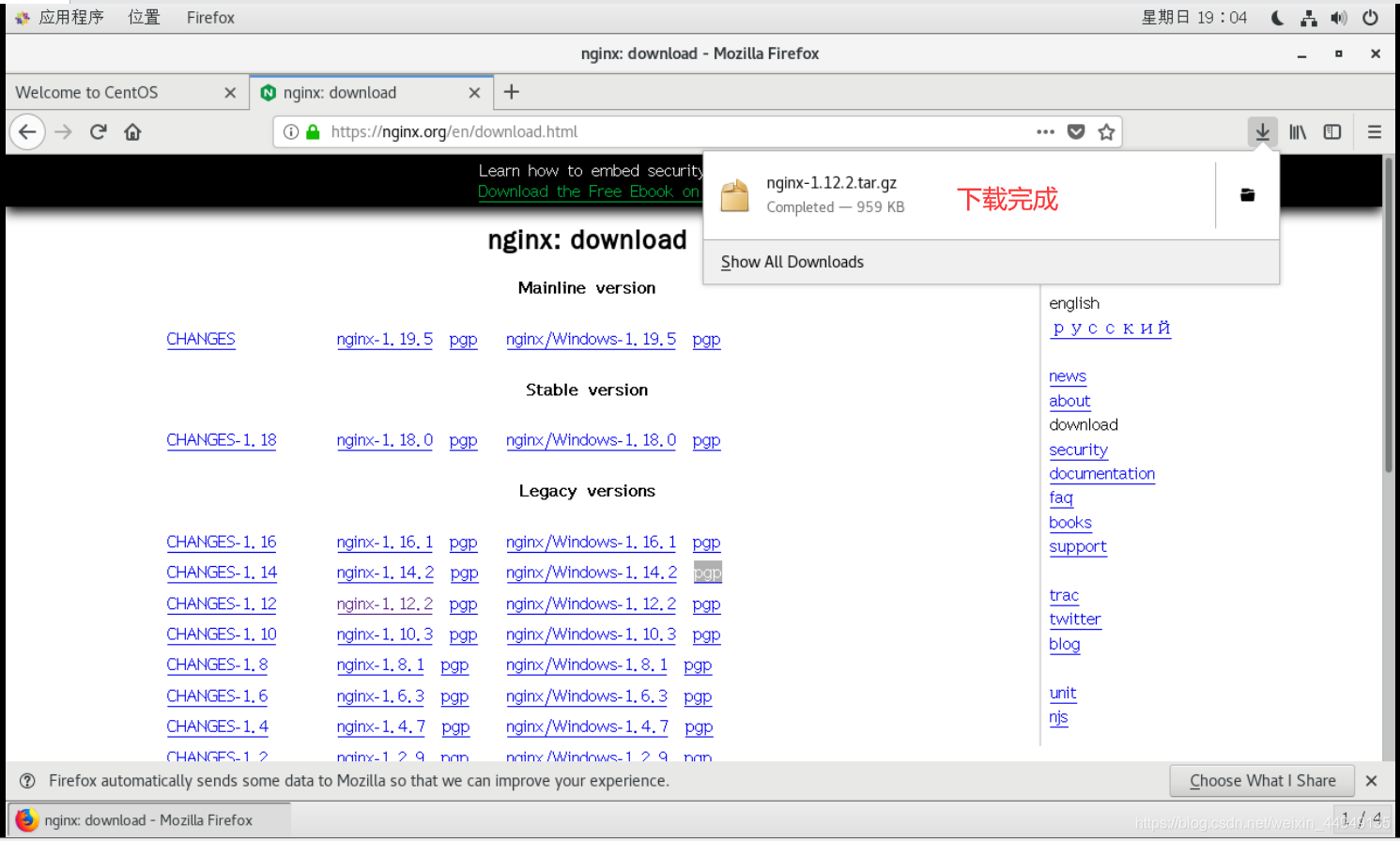Download nginx-1.18.0 stable version
1400x841 pixels.
(x=385, y=440)
